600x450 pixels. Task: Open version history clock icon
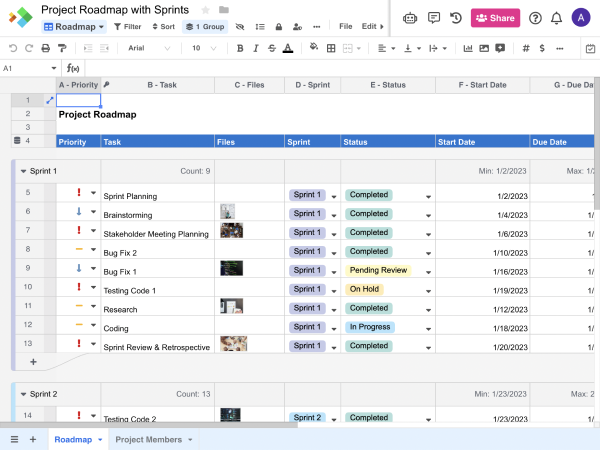[456, 18]
